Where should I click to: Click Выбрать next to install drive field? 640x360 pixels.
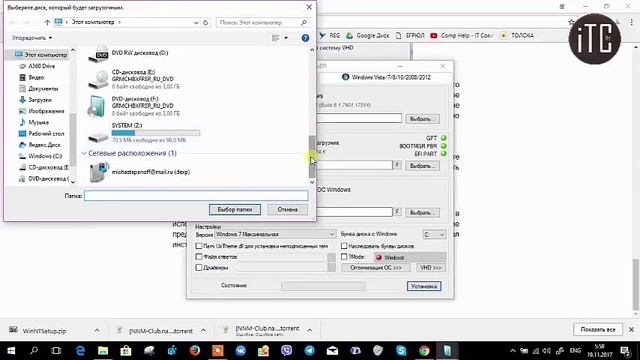[422, 213]
